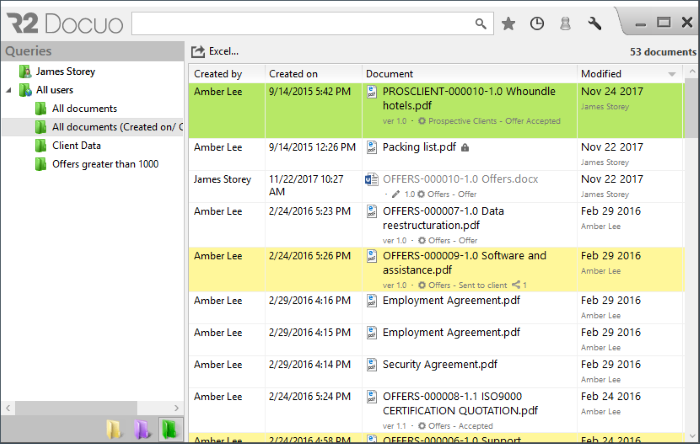Select All documents query
700x444 pixels.
tap(84, 108)
